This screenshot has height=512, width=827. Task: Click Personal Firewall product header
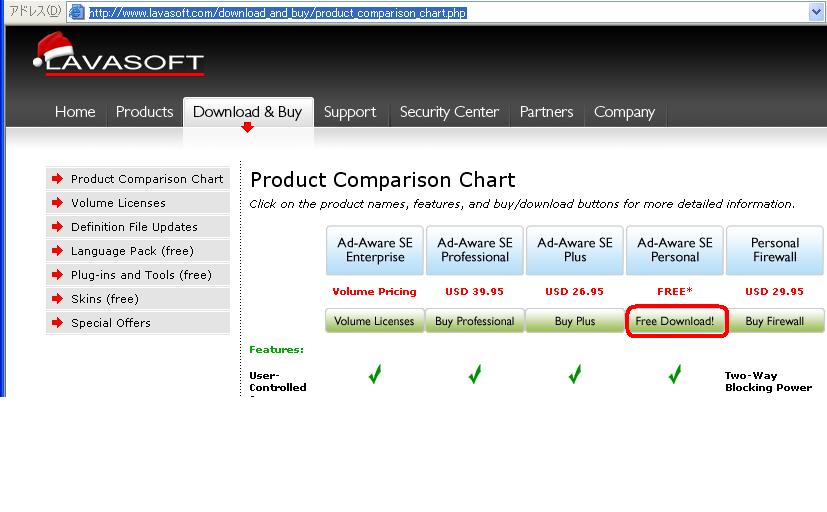(x=775, y=250)
